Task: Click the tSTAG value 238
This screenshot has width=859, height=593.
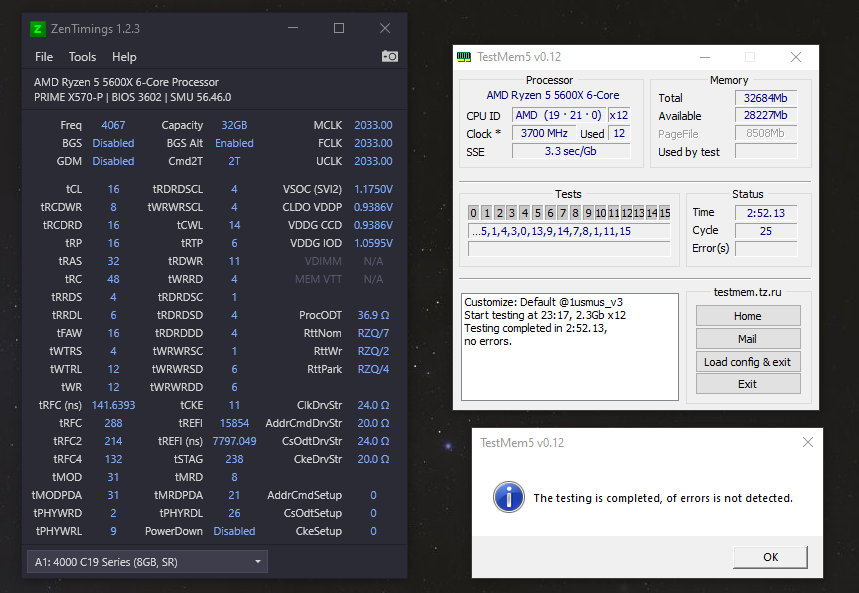Action: [x=234, y=459]
